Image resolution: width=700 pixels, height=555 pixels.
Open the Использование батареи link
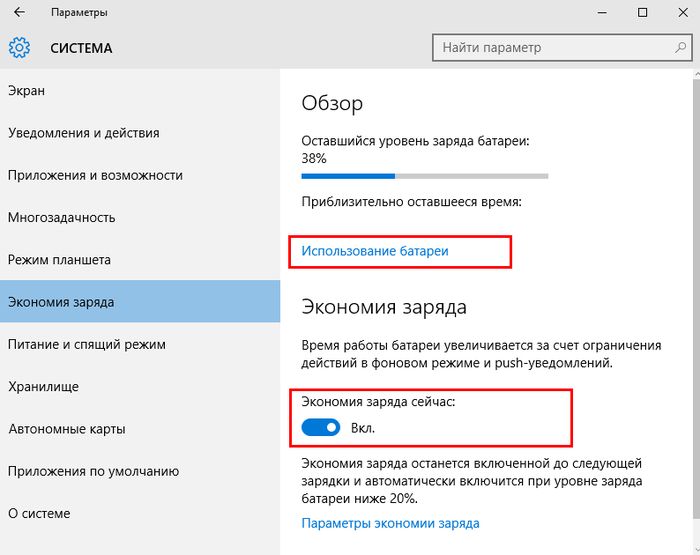click(375, 251)
